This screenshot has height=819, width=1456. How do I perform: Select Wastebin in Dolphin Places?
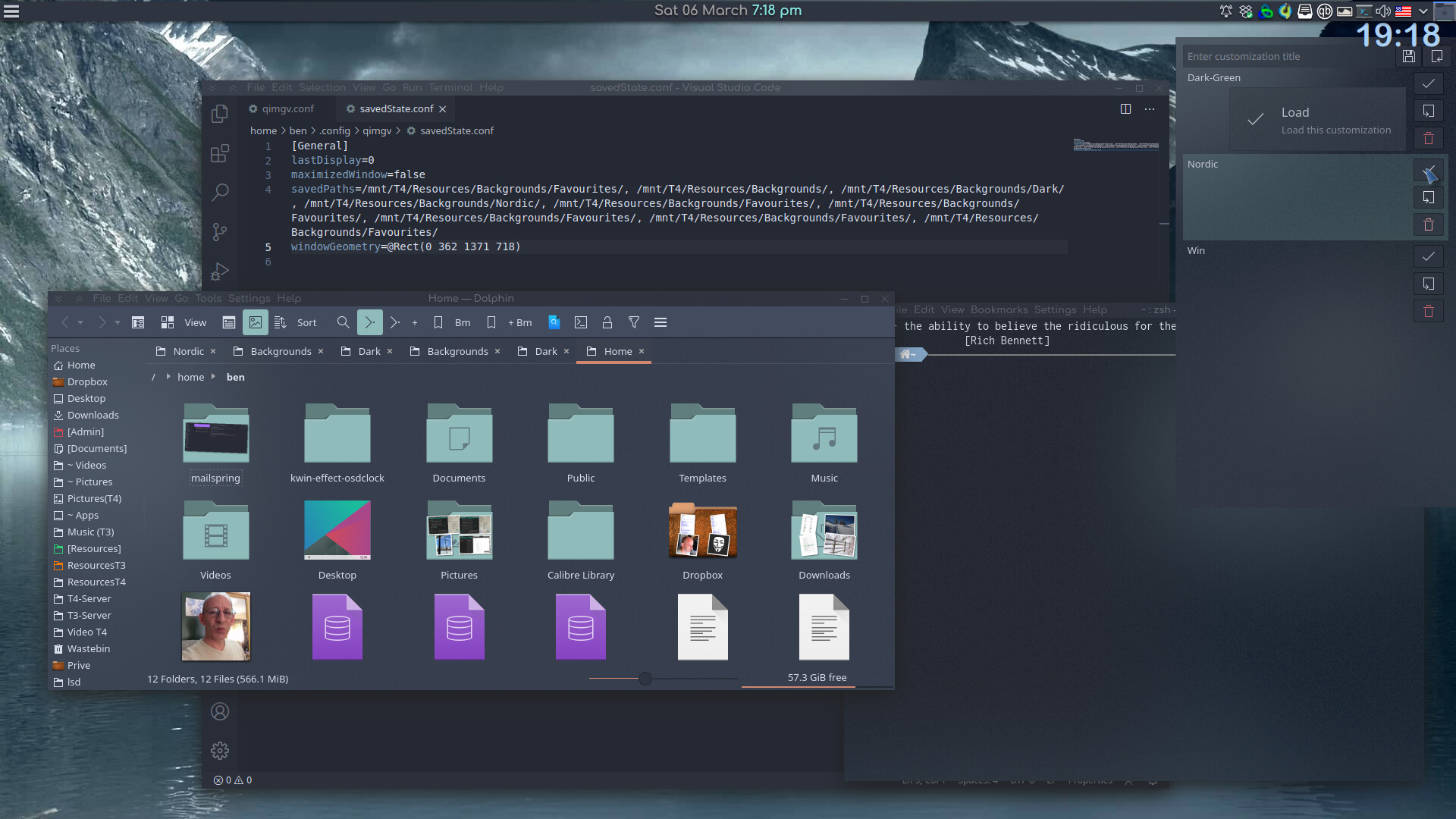(x=89, y=648)
